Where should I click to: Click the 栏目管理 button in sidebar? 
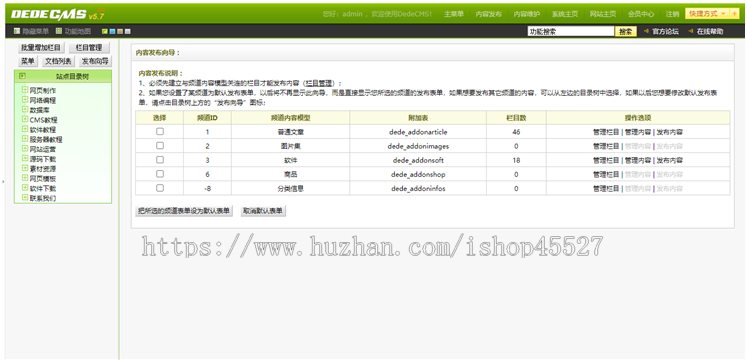tap(89, 48)
